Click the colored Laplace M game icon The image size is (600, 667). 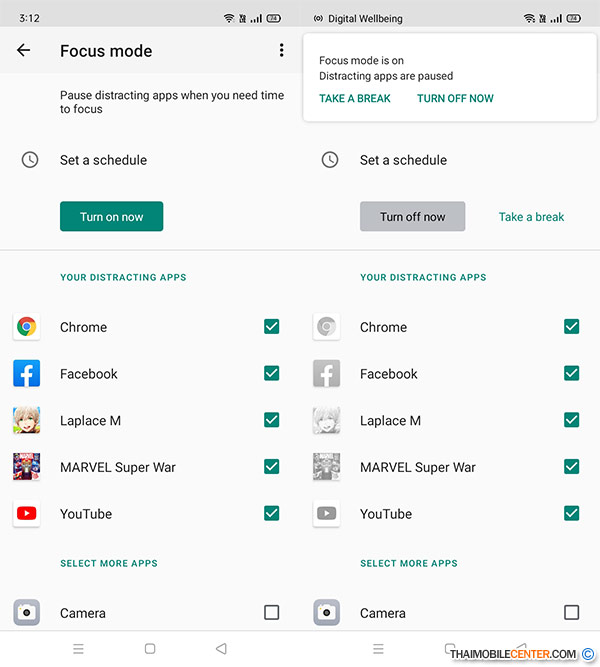point(27,420)
